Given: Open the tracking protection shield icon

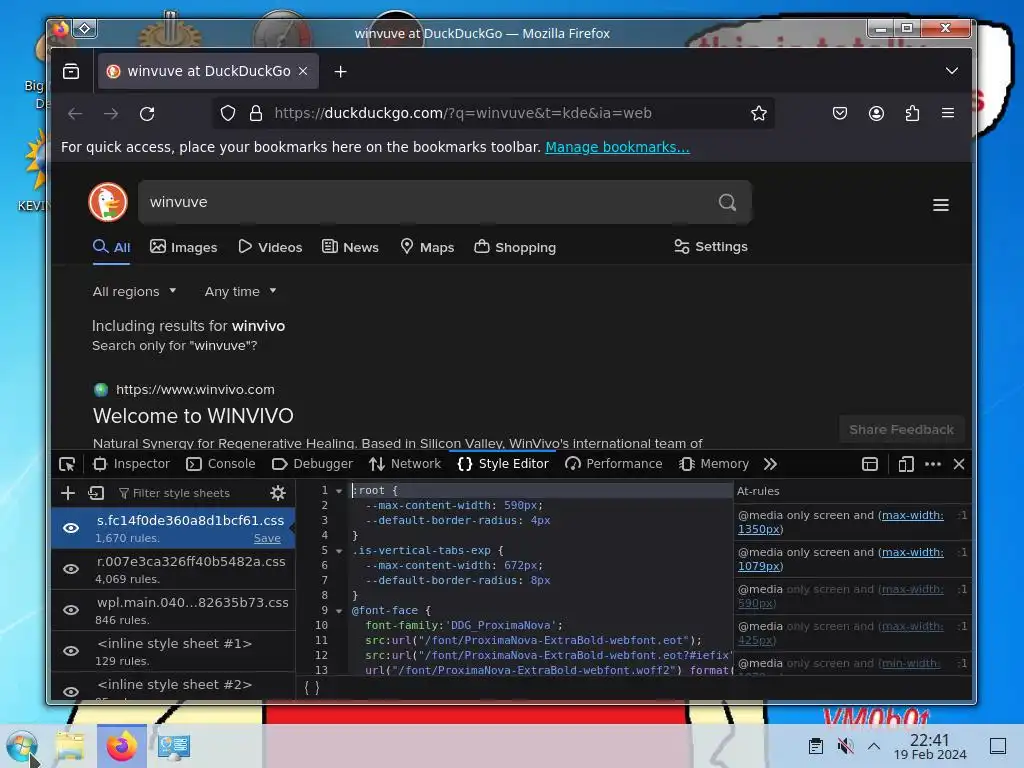Looking at the screenshot, I should [x=227, y=113].
